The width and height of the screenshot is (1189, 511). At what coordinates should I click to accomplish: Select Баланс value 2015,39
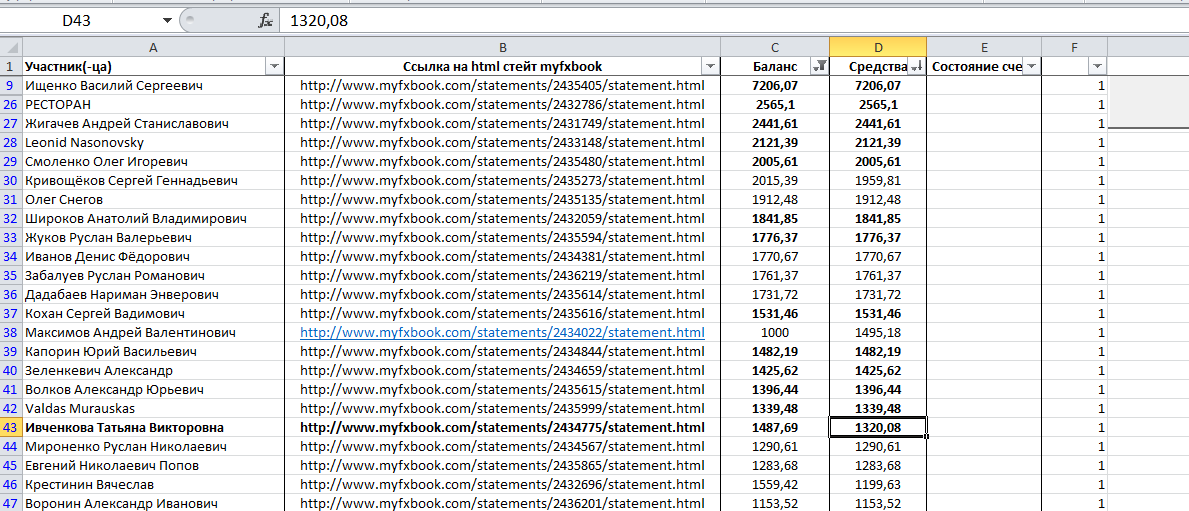[774, 180]
